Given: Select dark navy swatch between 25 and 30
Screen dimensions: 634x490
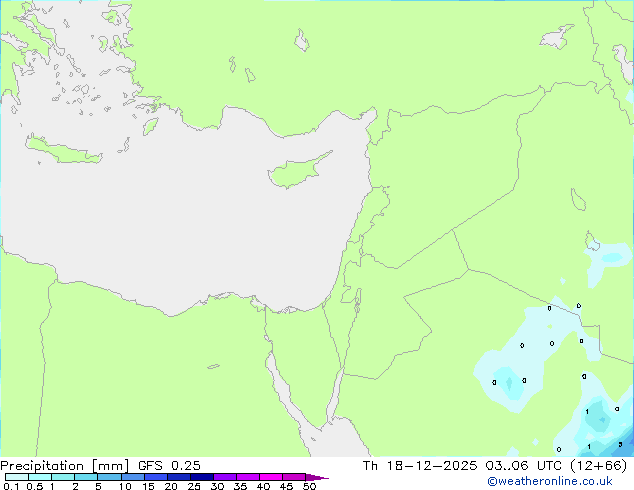Looking at the screenshot, I should coord(202,477).
